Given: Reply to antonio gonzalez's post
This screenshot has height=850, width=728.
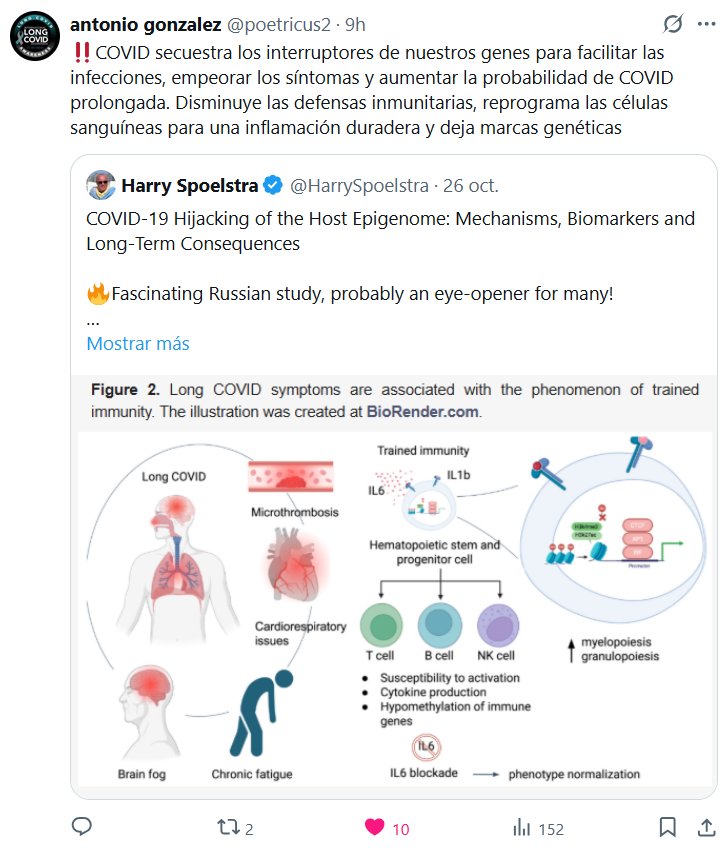Looking at the screenshot, I should coord(82,827).
